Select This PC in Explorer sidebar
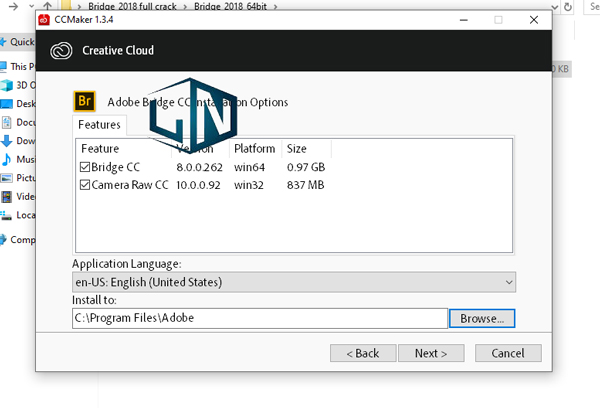 18,67
